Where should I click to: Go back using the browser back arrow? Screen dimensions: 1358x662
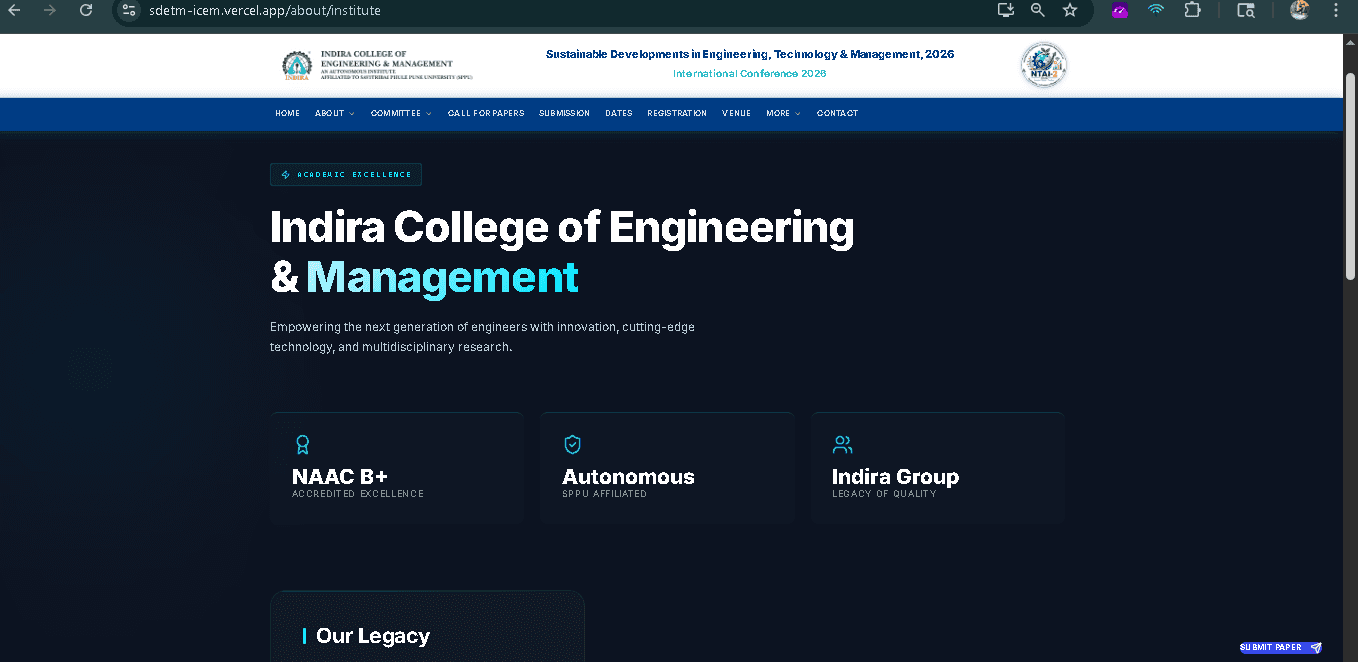point(14,10)
